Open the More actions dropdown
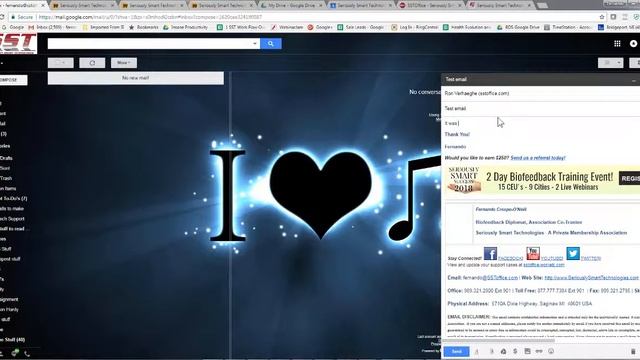 [124, 63]
